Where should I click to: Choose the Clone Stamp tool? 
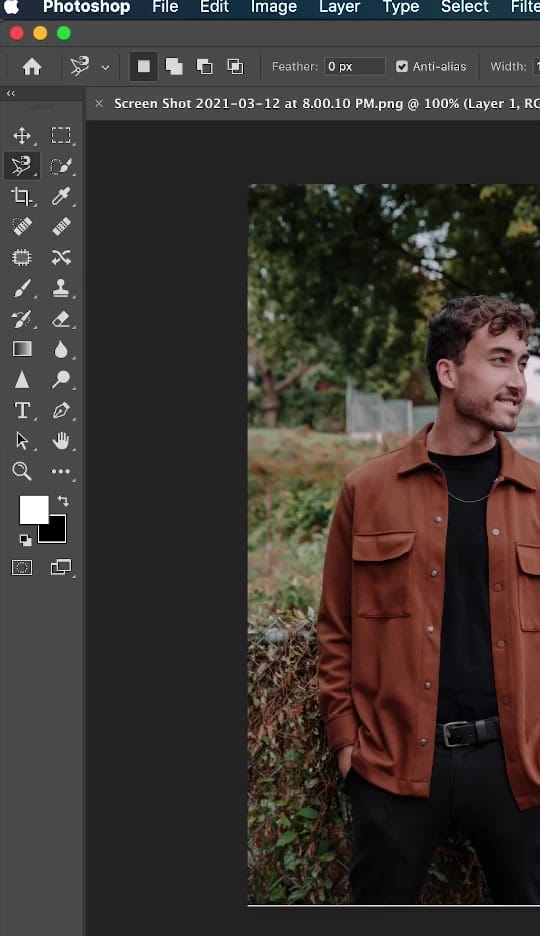point(61,288)
